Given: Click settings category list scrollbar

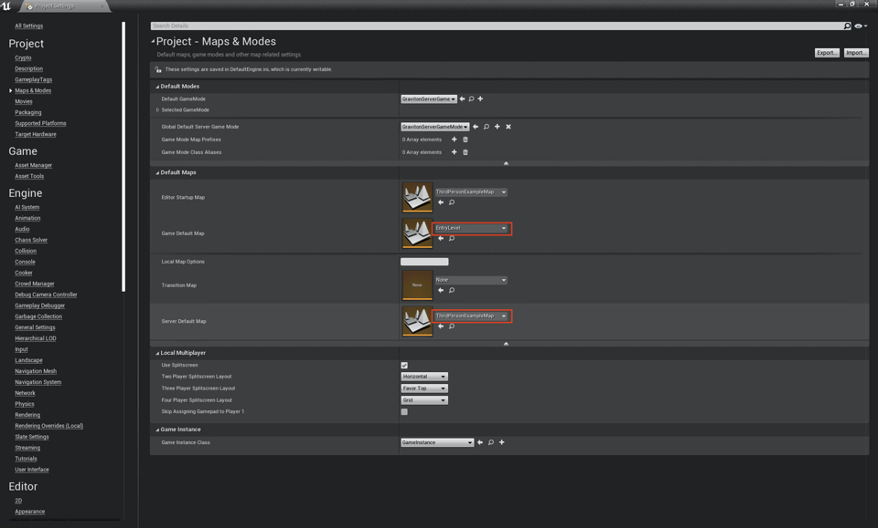Looking at the screenshot, I should click(123, 157).
